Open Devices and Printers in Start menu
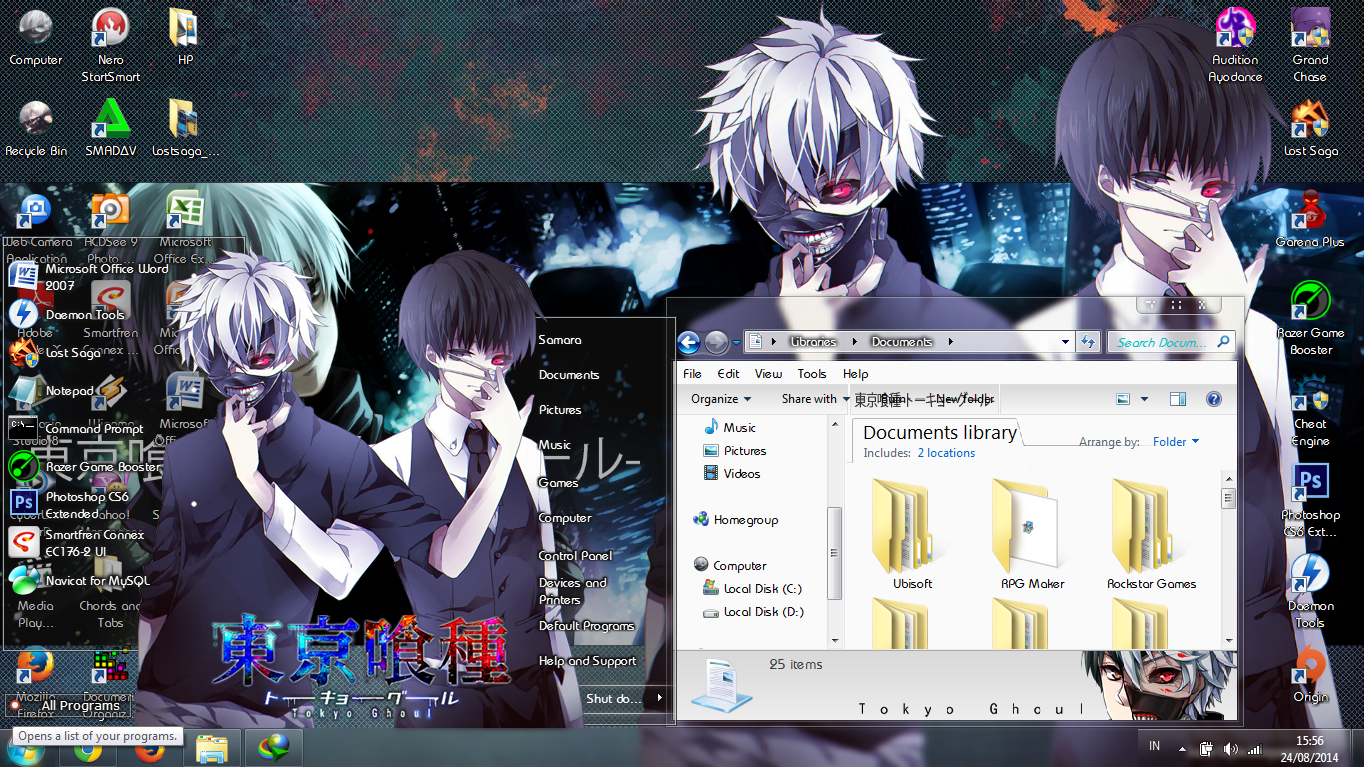Image resolution: width=1364 pixels, height=767 pixels. pyautogui.click(x=572, y=591)
